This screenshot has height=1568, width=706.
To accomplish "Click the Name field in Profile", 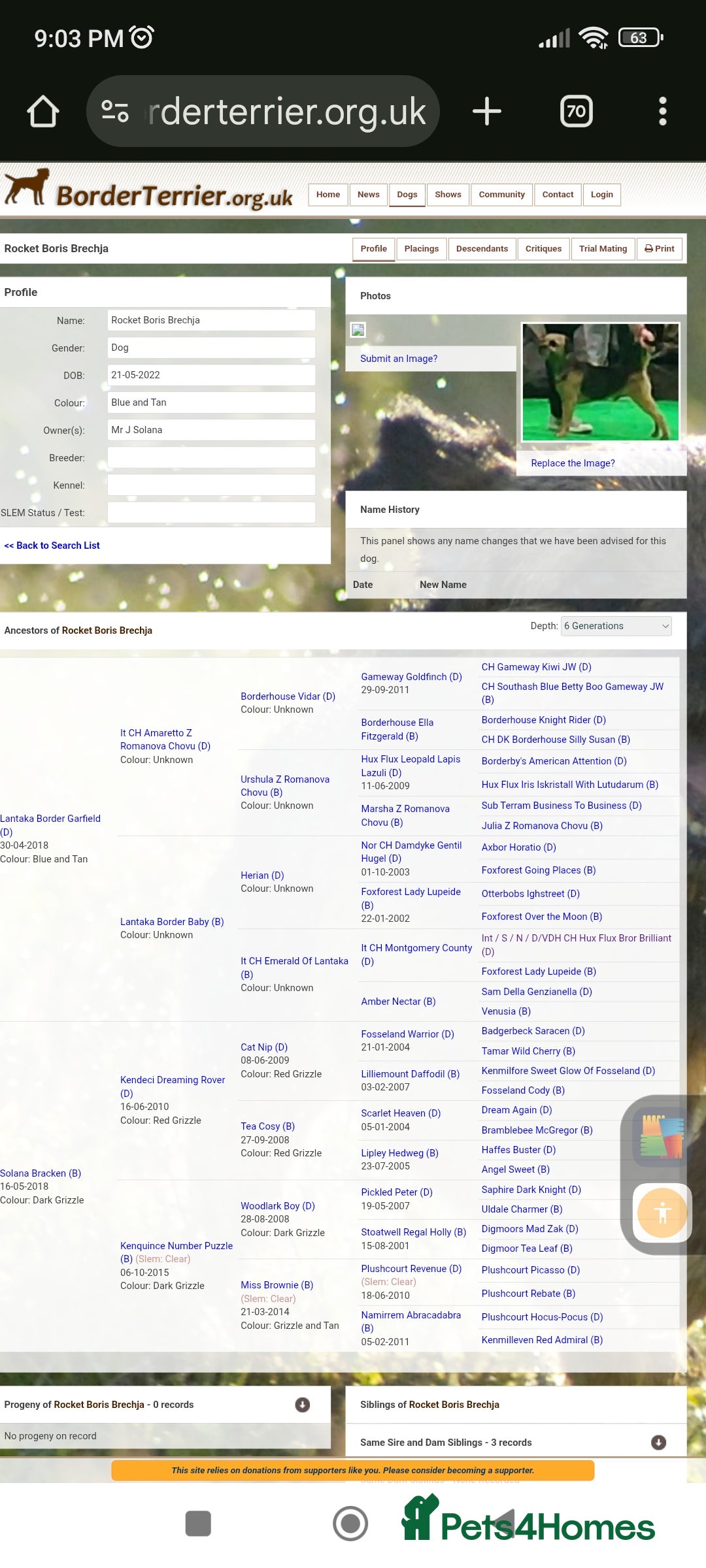I will pos(210,320).
